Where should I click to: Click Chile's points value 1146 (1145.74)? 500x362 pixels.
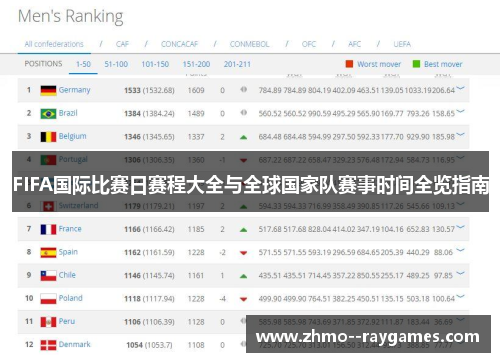pos(149,276)
